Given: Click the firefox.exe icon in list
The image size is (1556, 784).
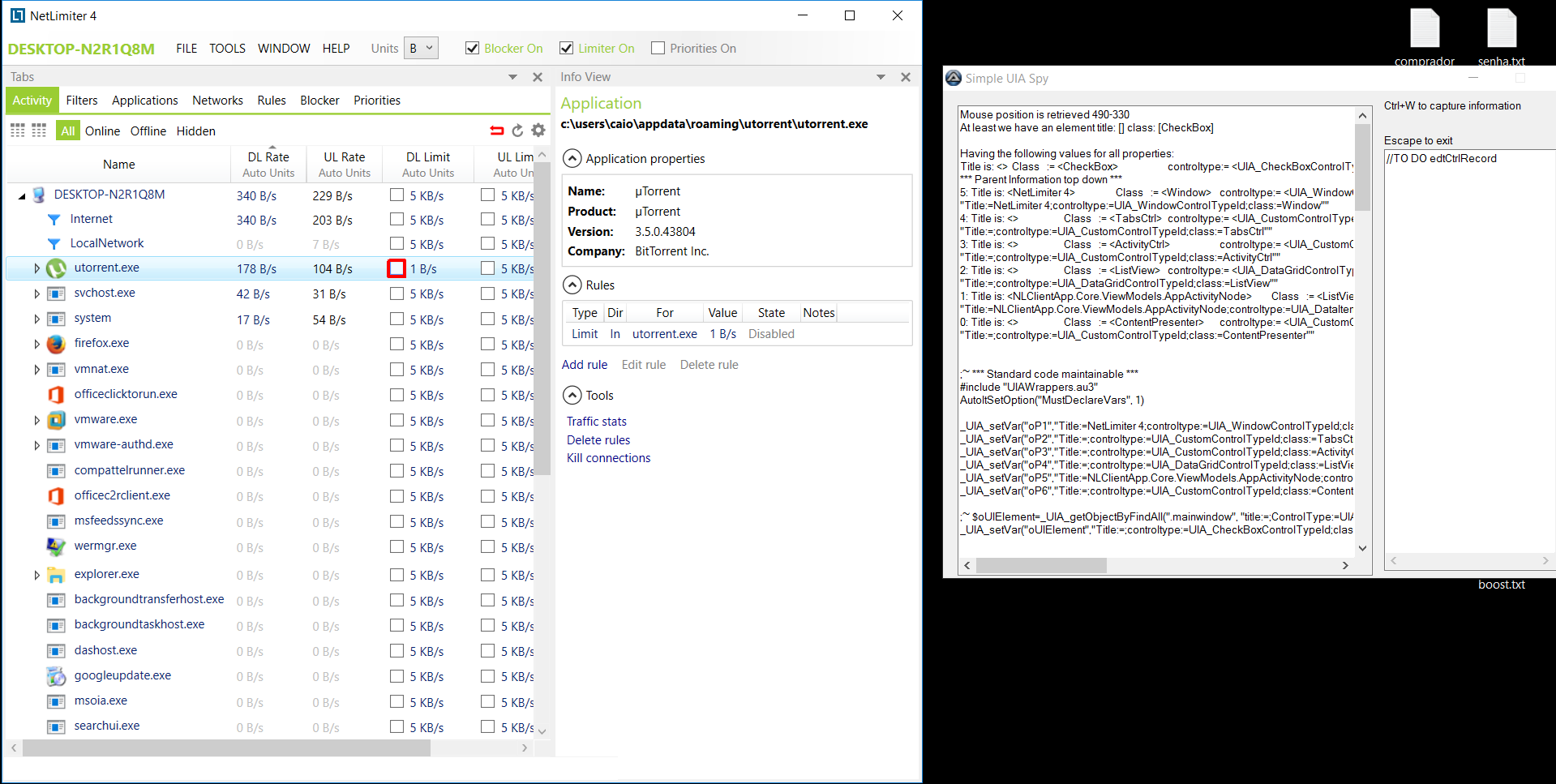Looking at the screenshot, I should tap(56, 344).
